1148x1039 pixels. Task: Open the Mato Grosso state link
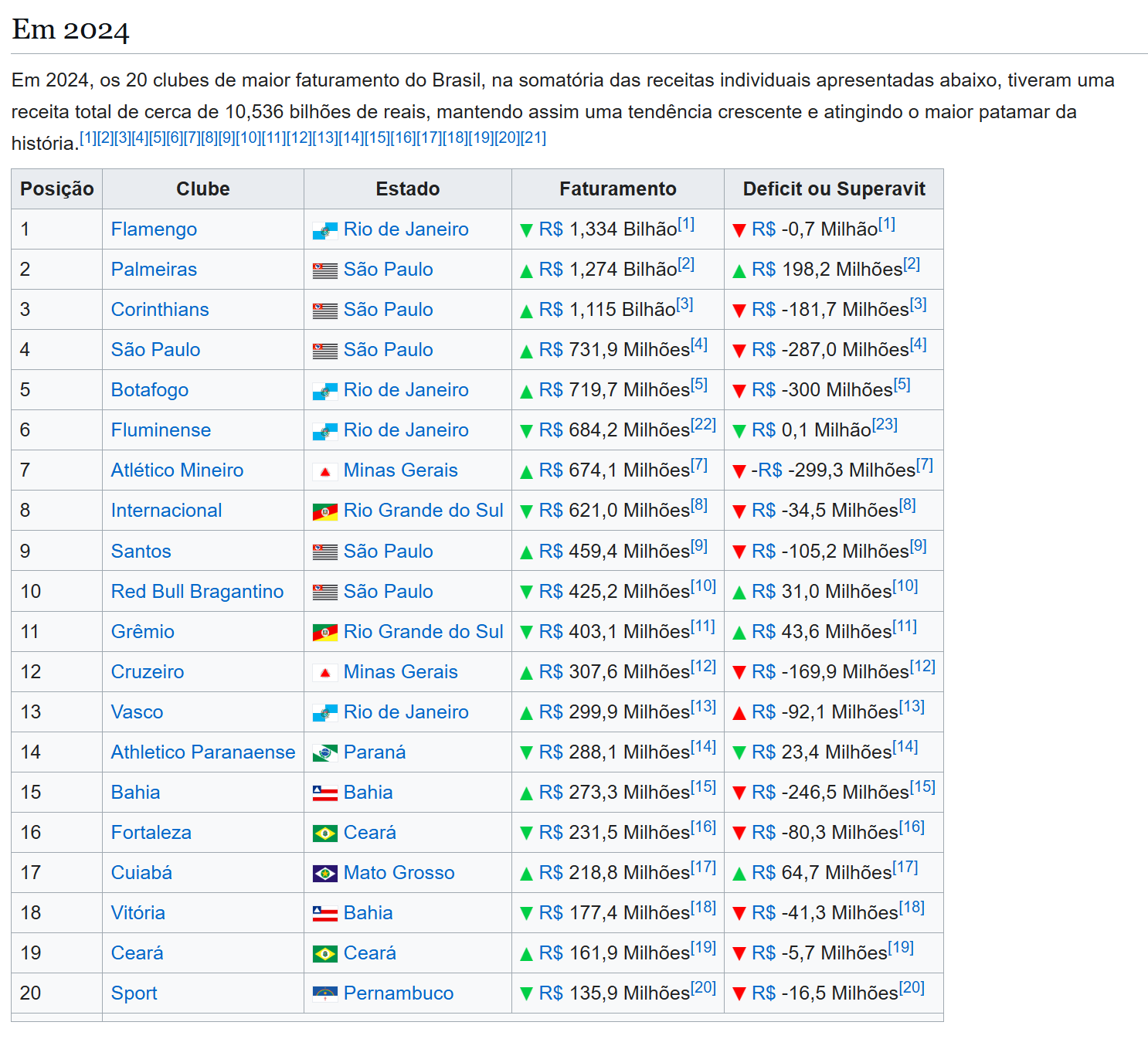[x=399, y=873]
